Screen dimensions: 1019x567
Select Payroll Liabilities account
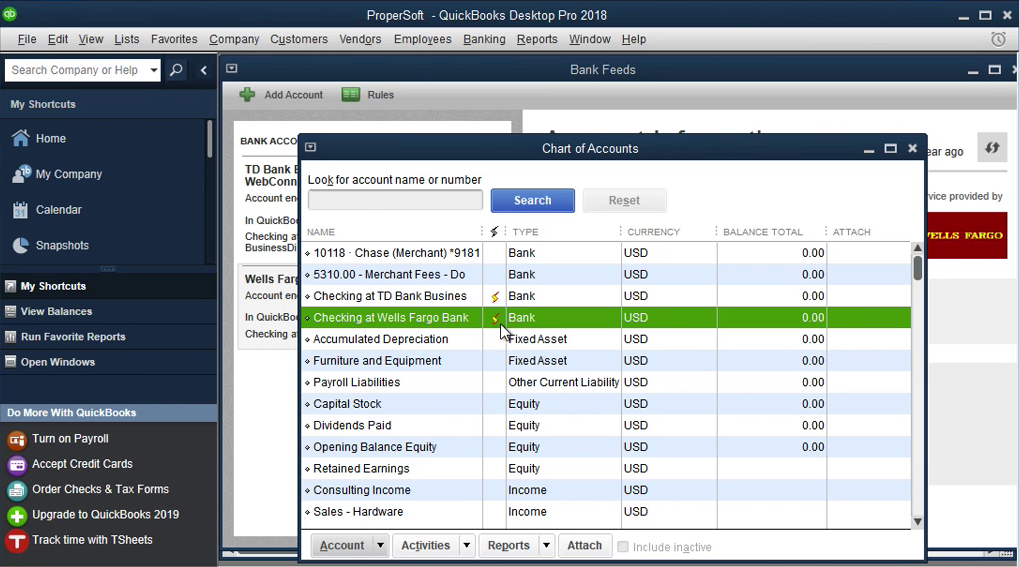coord(606,382)
